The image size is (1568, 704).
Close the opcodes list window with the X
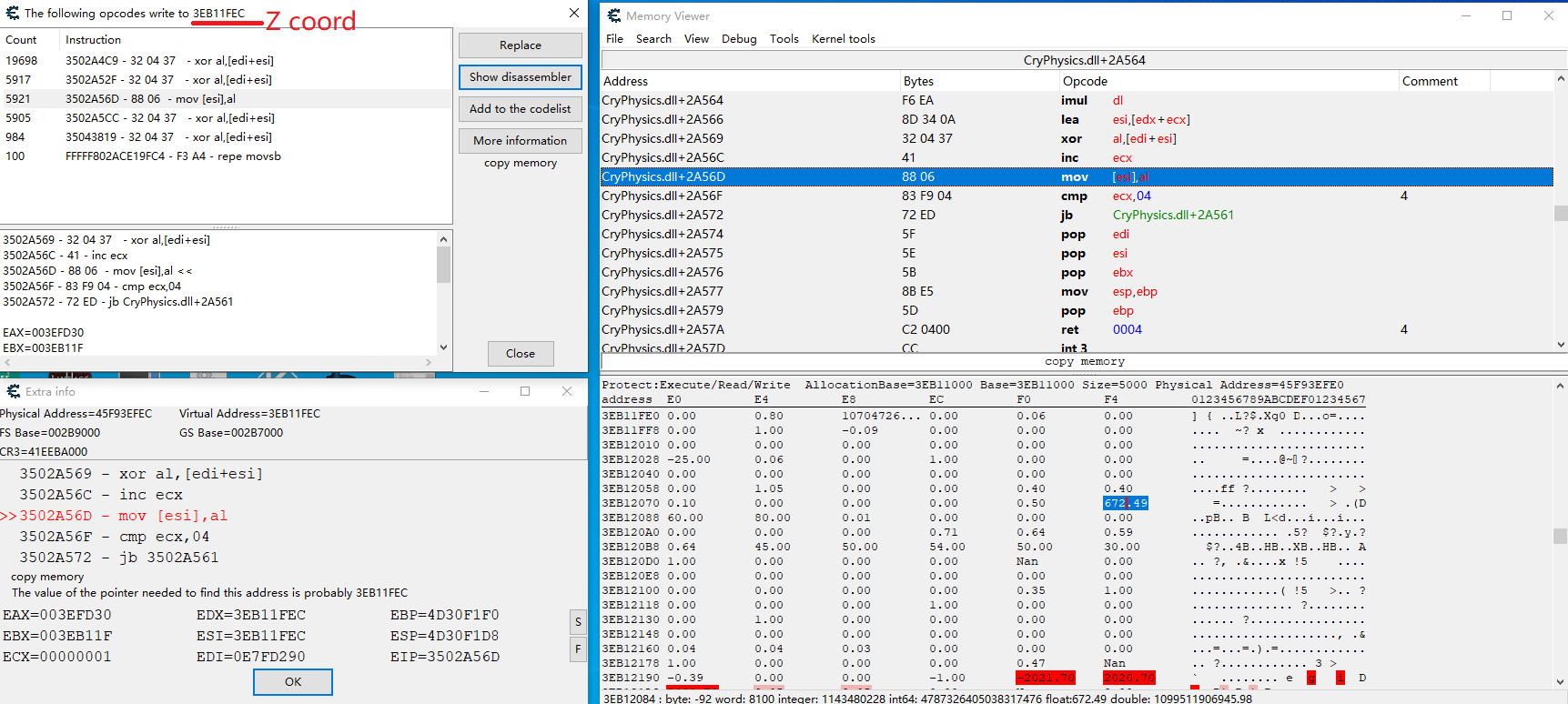[573, 13]
